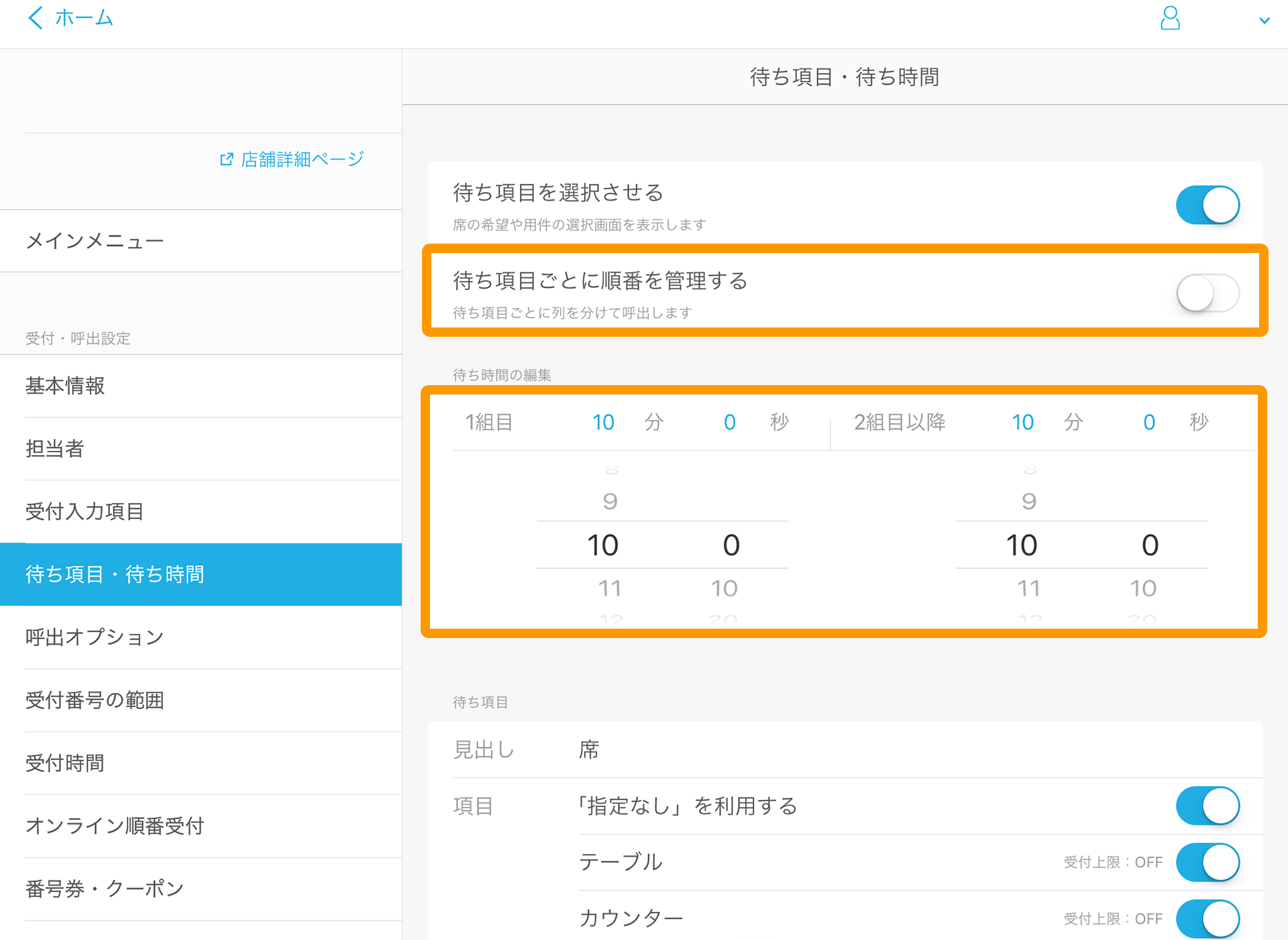Click the back chevron icon beside ホーム
The width and height of the screenshot is (1288, 940).
tap(36, 17)
